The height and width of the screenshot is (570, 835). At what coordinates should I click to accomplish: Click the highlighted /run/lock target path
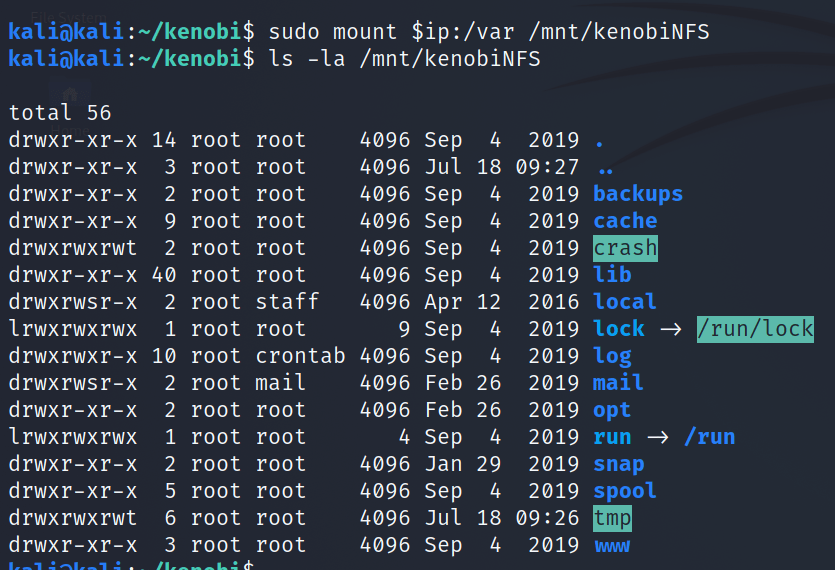[x=755, y=329]
